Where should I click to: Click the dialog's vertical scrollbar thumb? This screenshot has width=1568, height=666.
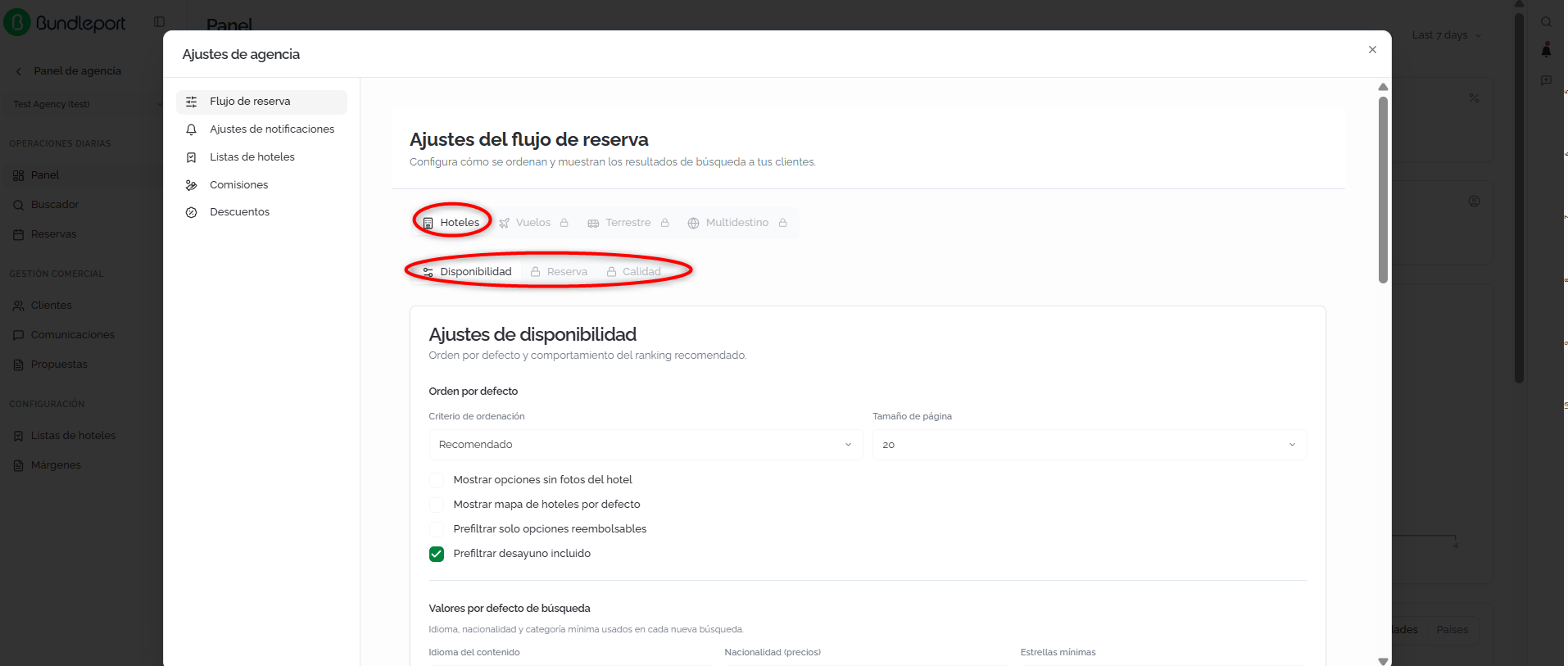1383,190
